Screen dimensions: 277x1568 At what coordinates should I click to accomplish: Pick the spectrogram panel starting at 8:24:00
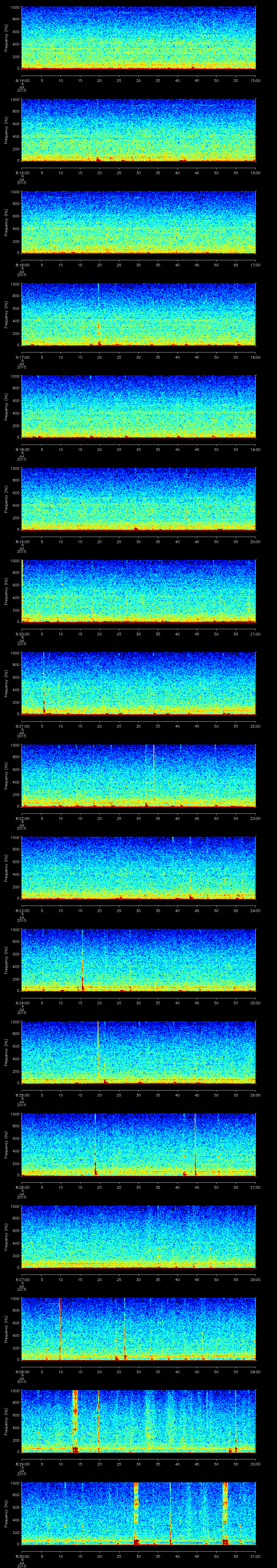tap(139, 959)
